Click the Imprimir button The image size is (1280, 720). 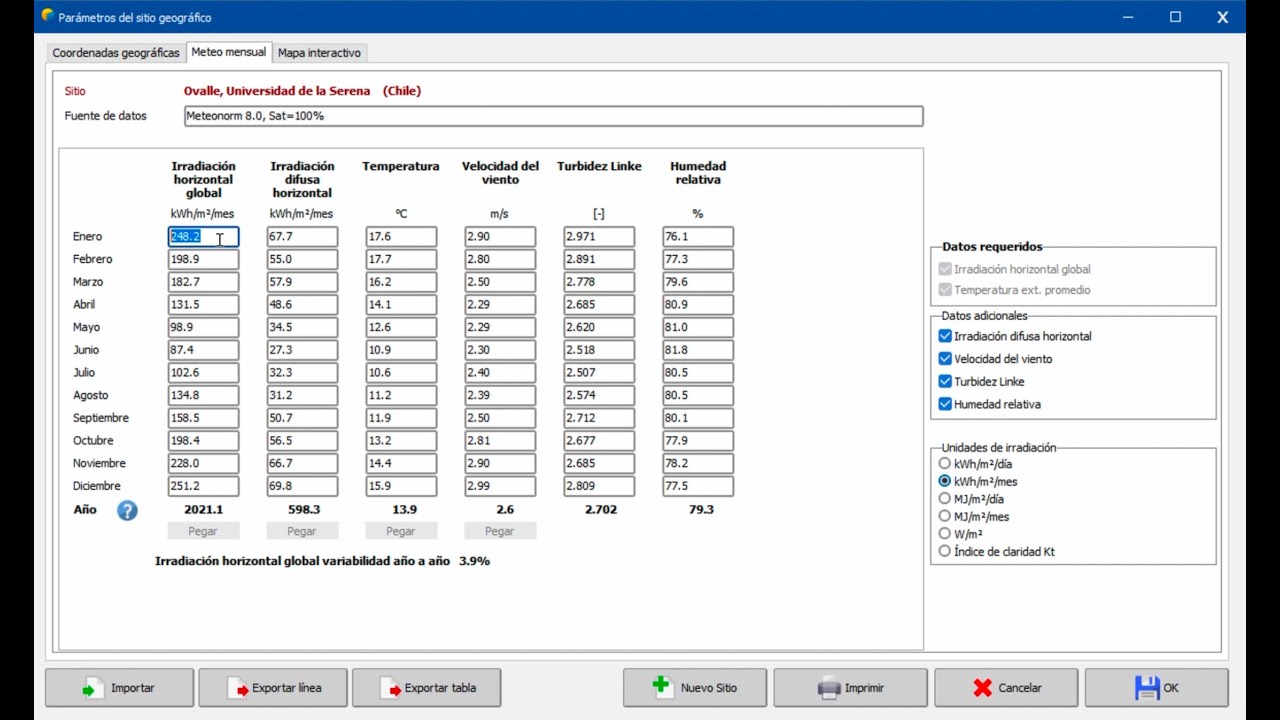click(850, 688)
